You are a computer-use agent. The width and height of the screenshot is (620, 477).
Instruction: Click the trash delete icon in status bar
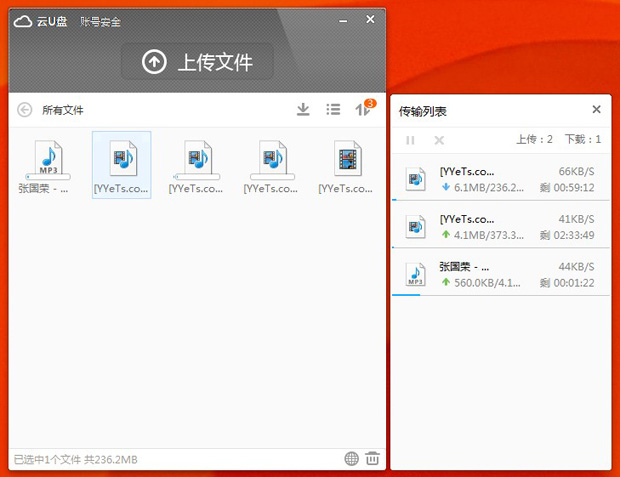tap(372, 458)
